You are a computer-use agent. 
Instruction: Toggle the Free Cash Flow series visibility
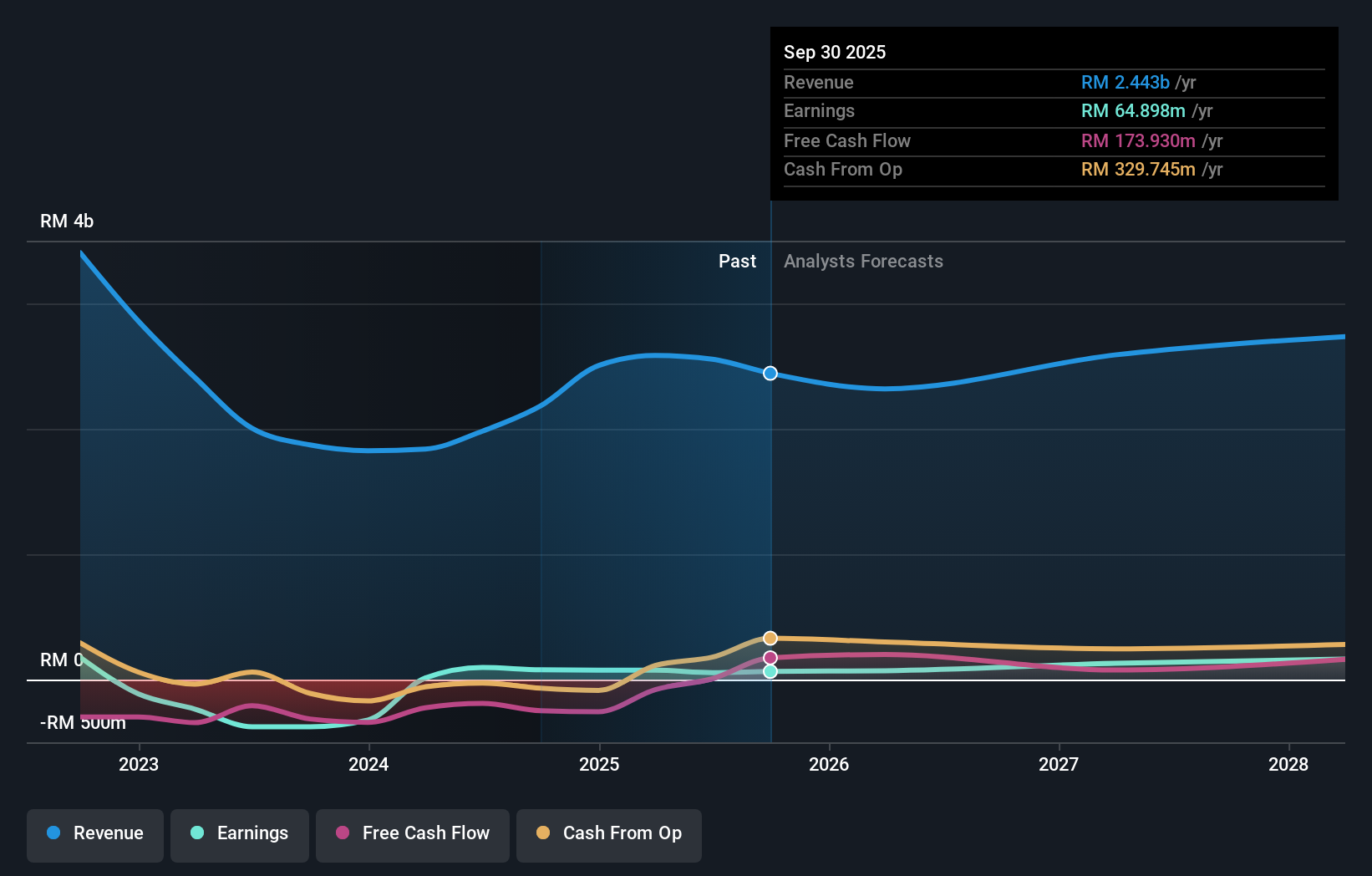click(x=412, y=833)
